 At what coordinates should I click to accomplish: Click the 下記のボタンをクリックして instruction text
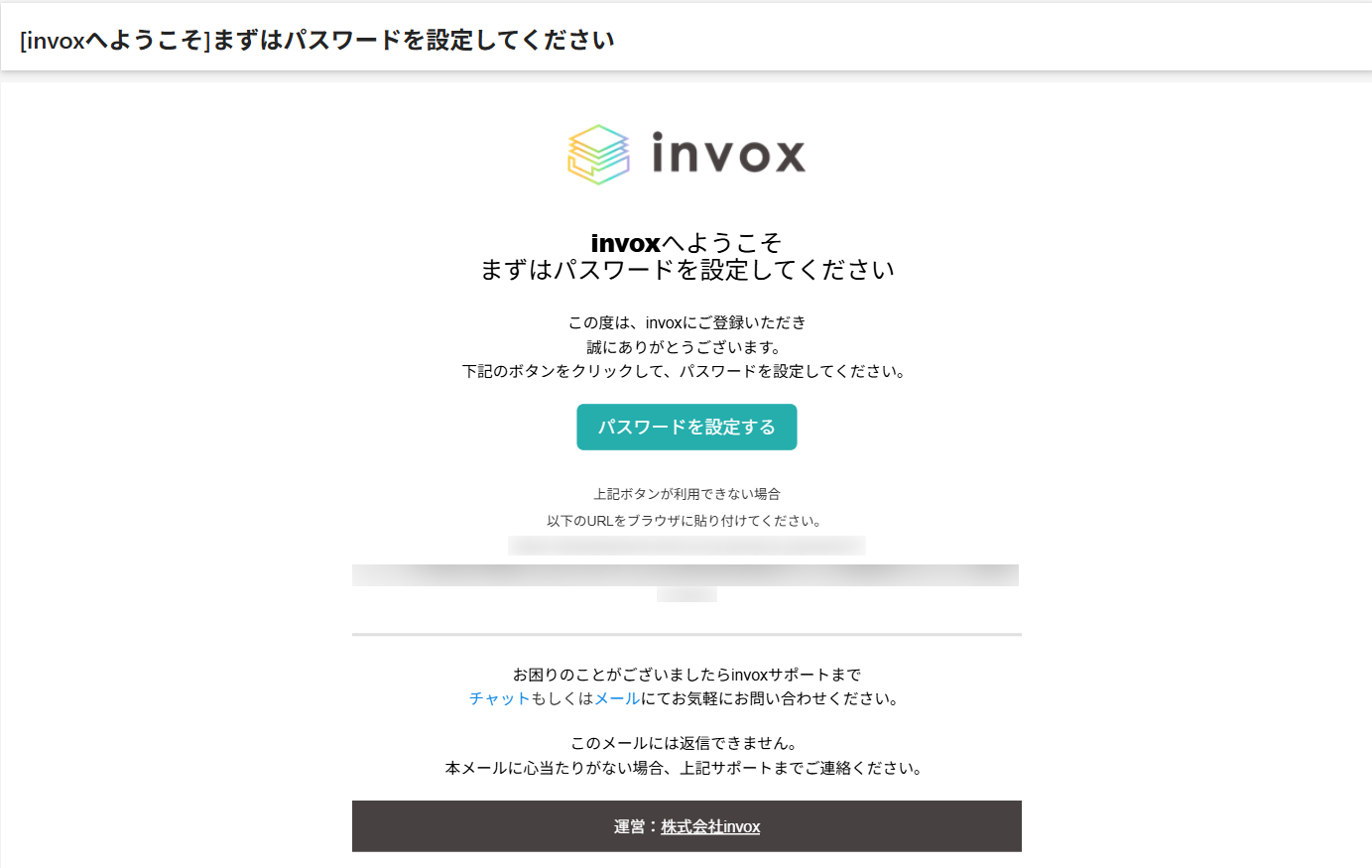(x=685, y=371)
